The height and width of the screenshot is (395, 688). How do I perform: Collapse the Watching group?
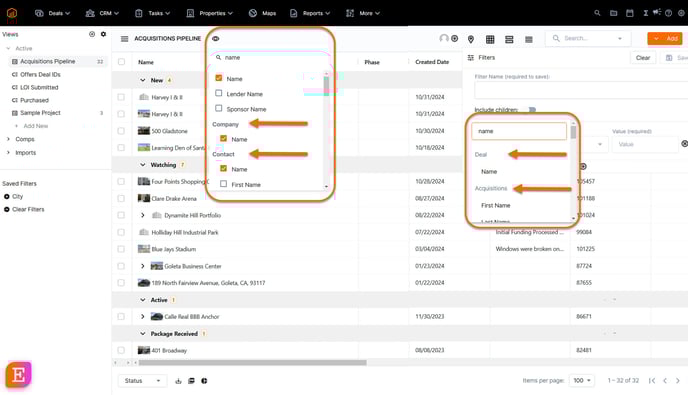pyautogui.click(x=143, y=165)
